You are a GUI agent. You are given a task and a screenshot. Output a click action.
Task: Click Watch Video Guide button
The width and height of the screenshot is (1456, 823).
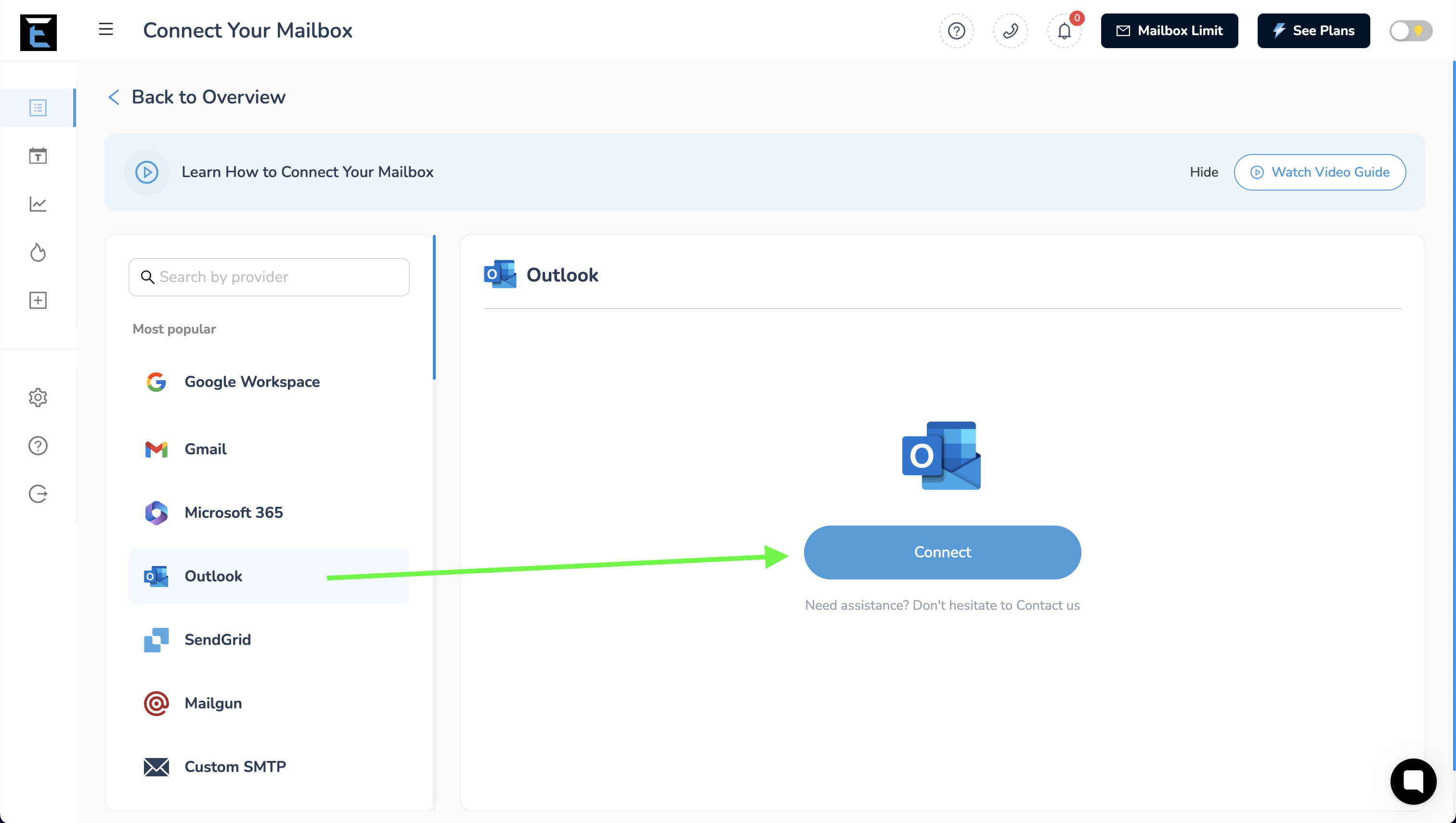tap(1319, 172)
